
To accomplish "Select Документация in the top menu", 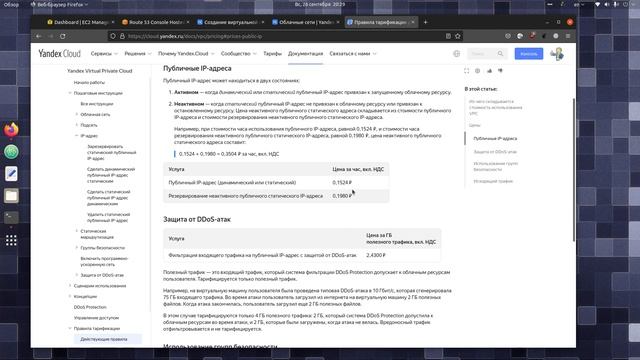I will [x=305, y=53].
